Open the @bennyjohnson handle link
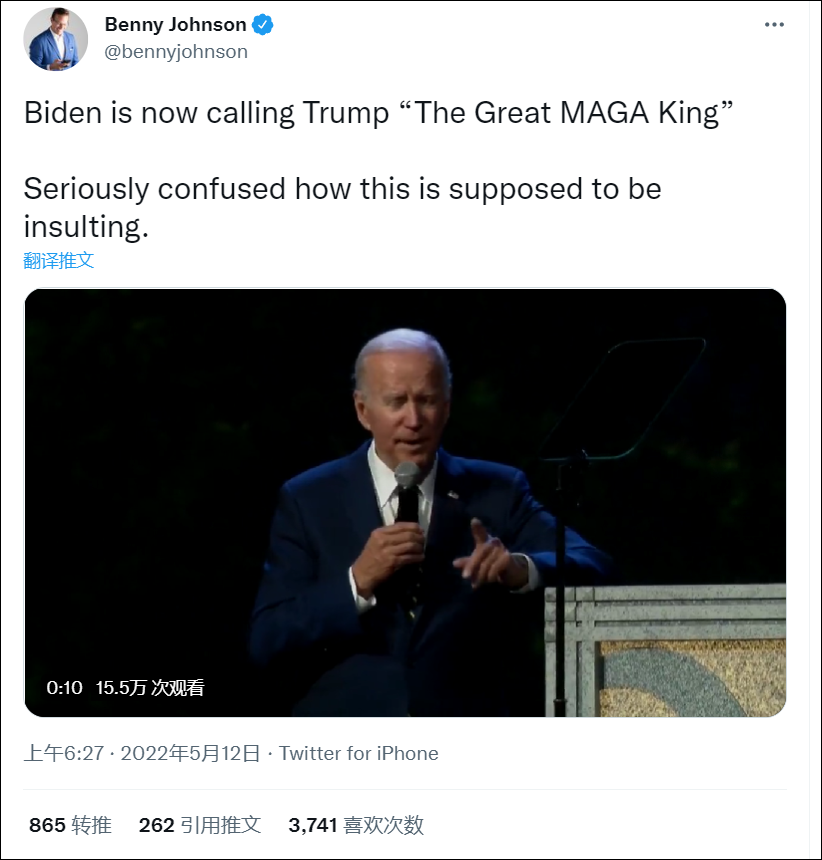The image size is (822, 860). [176, 52]
